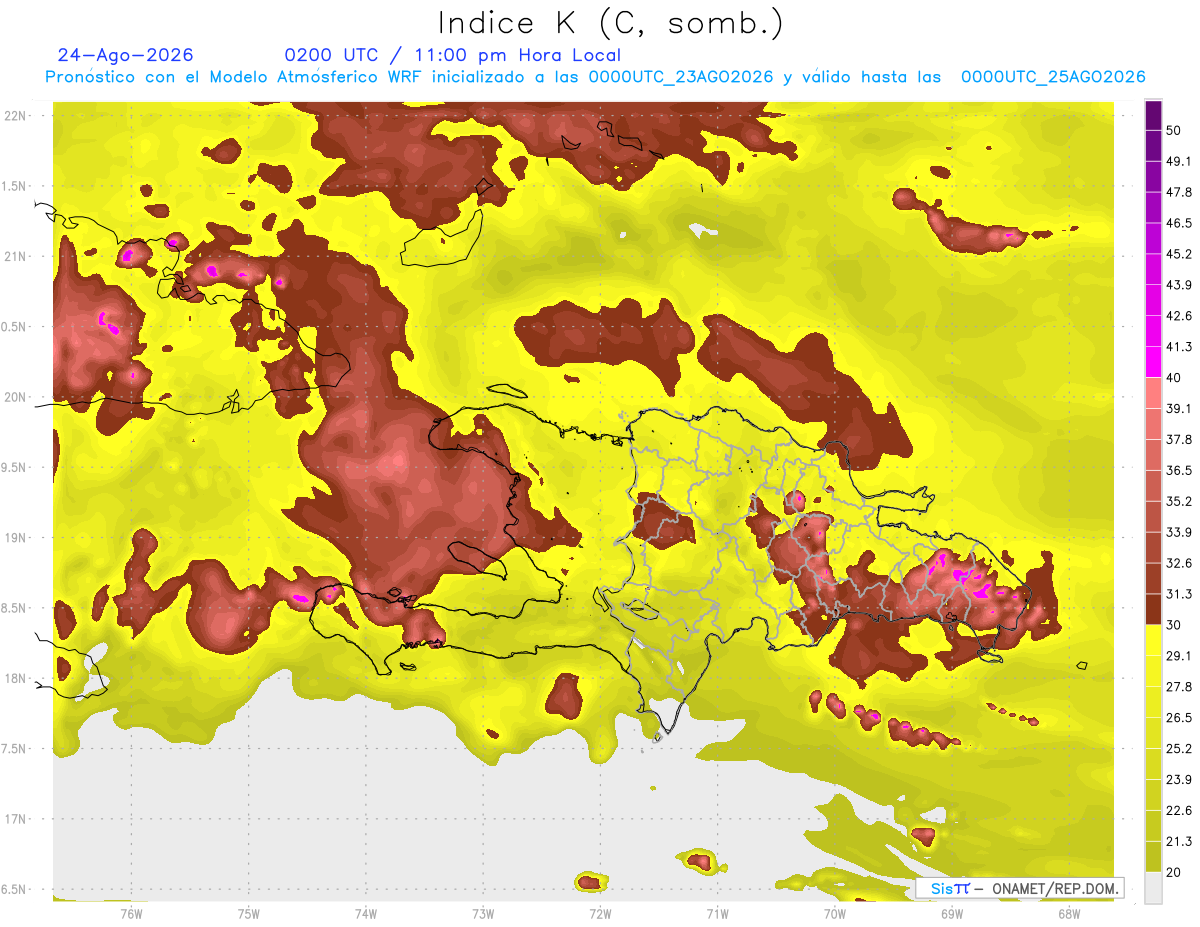Click the '43.9' color bar value
Image resolution: width=1200 pixels, height=927 pixels.
pyautogui.click(x=1179, y=285)
